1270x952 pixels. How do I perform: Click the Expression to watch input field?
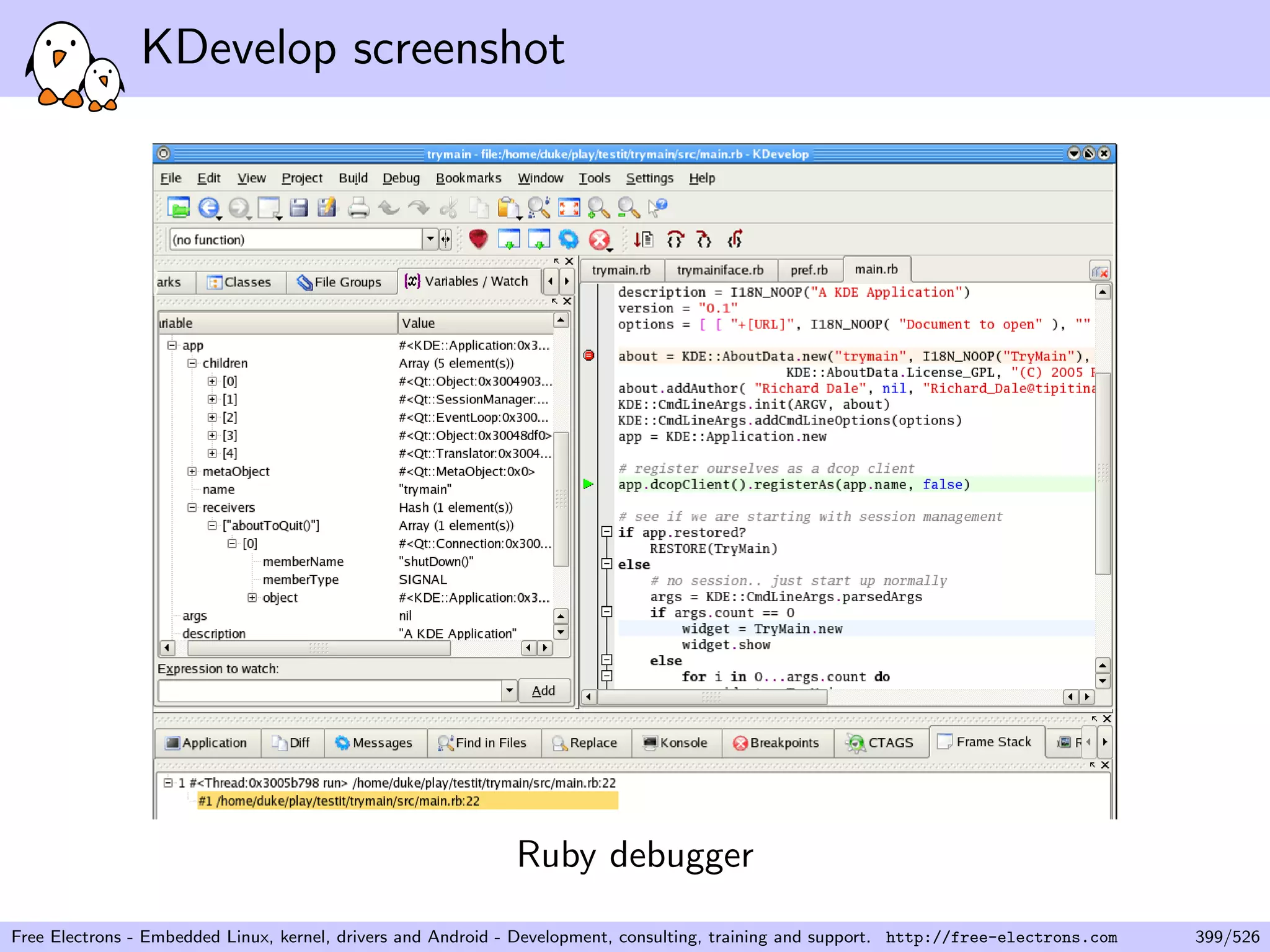(x=330, y=690)
